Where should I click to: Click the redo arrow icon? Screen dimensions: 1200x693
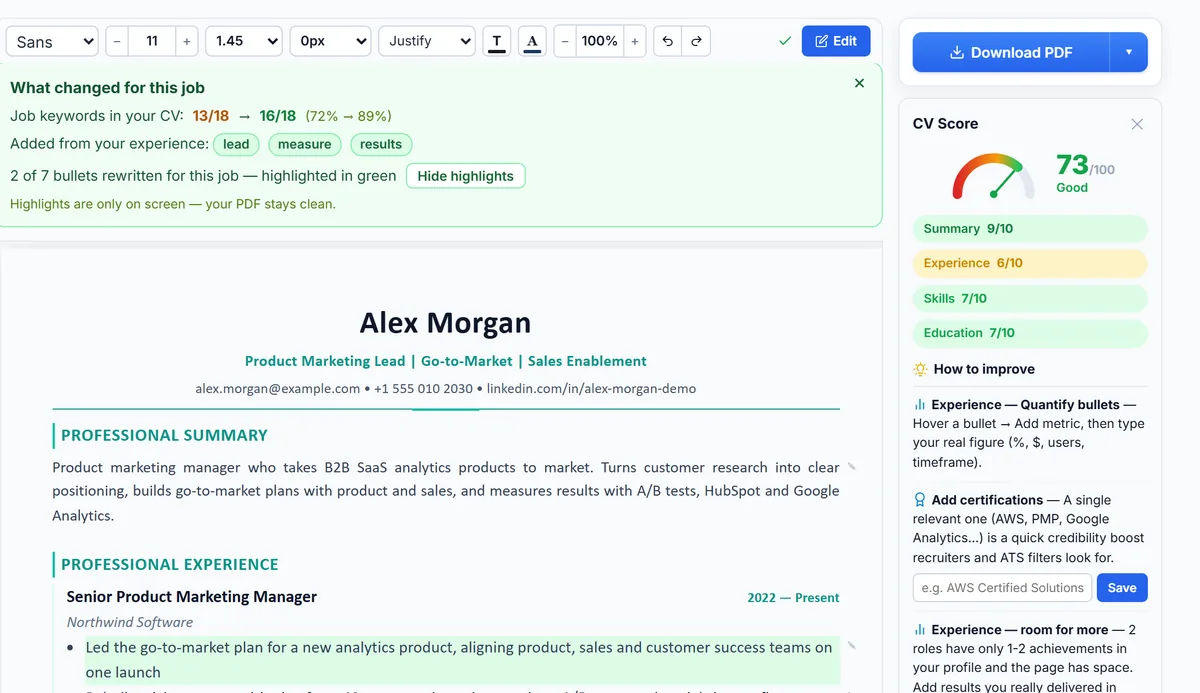coord(696,41)
